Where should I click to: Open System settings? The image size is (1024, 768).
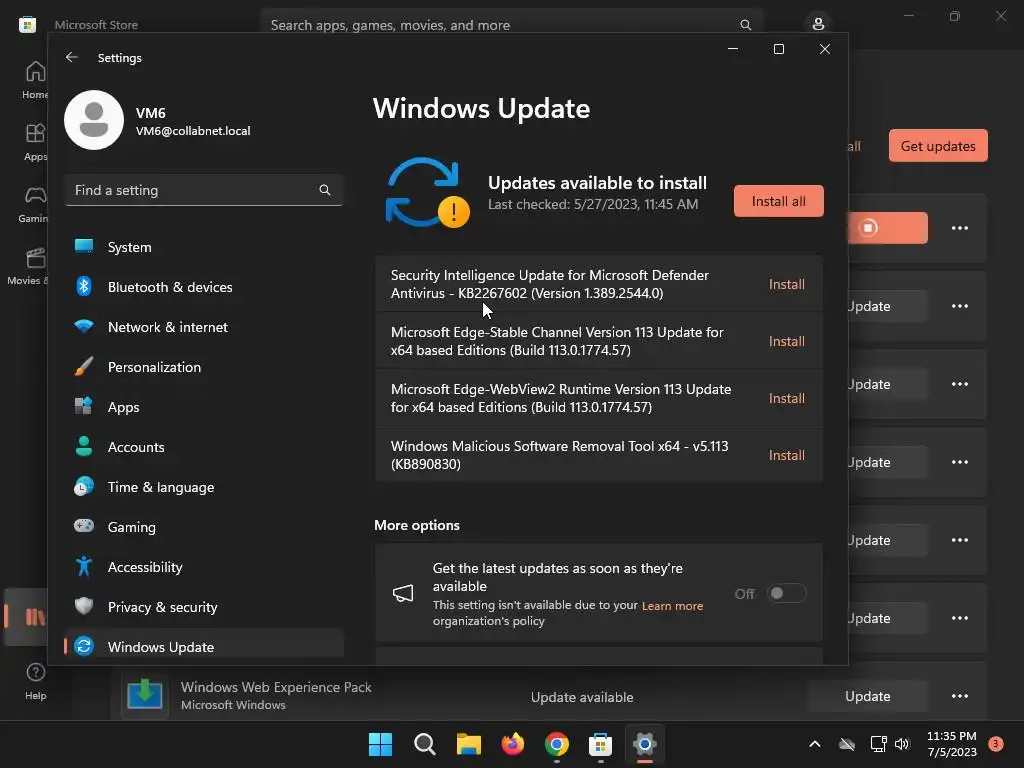(x=204, y=248)
